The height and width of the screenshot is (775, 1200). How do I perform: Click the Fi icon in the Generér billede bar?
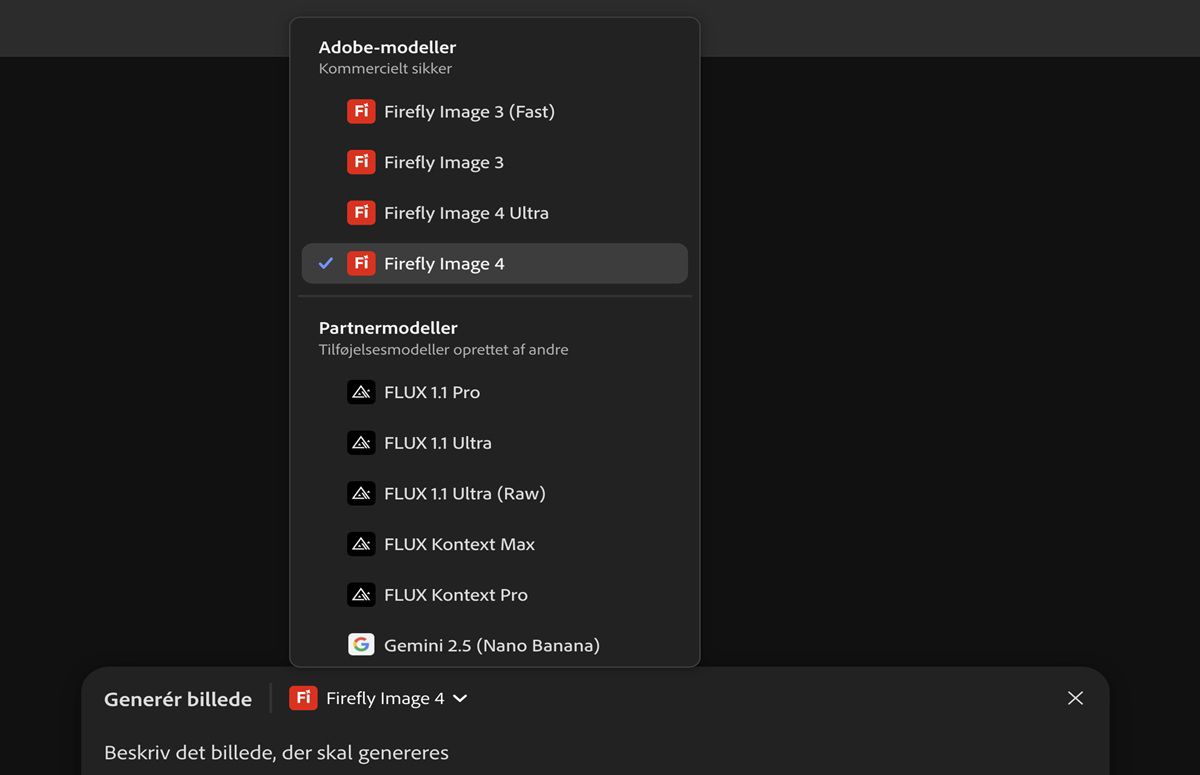[303, 697]
